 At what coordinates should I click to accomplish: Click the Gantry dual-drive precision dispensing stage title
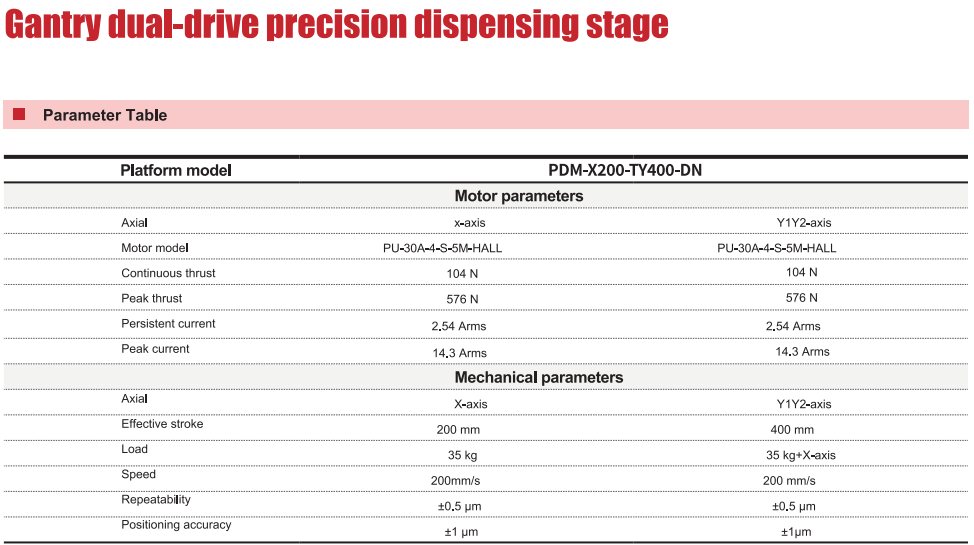coord(336,24)
